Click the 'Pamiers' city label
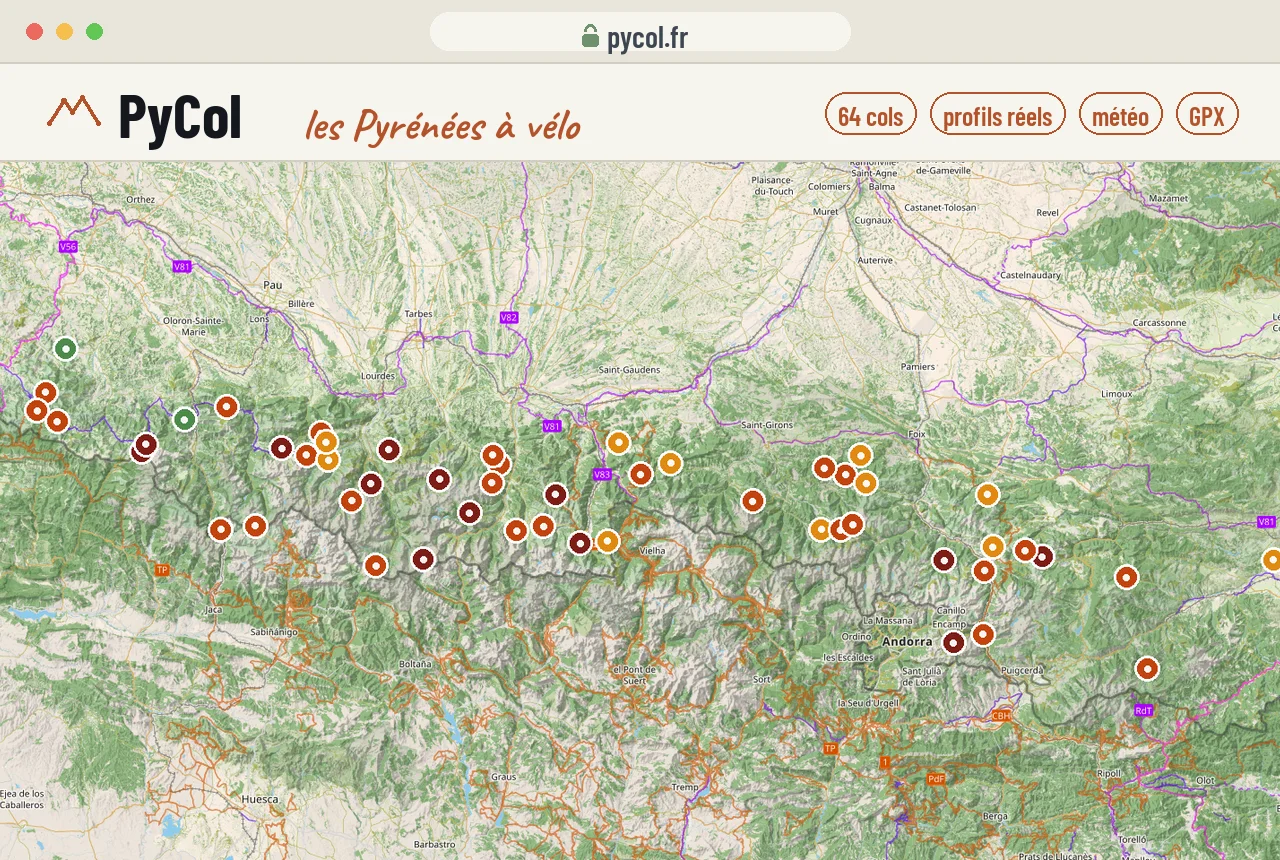This screenshot has height=860, width=1280. tap(917, 366)
